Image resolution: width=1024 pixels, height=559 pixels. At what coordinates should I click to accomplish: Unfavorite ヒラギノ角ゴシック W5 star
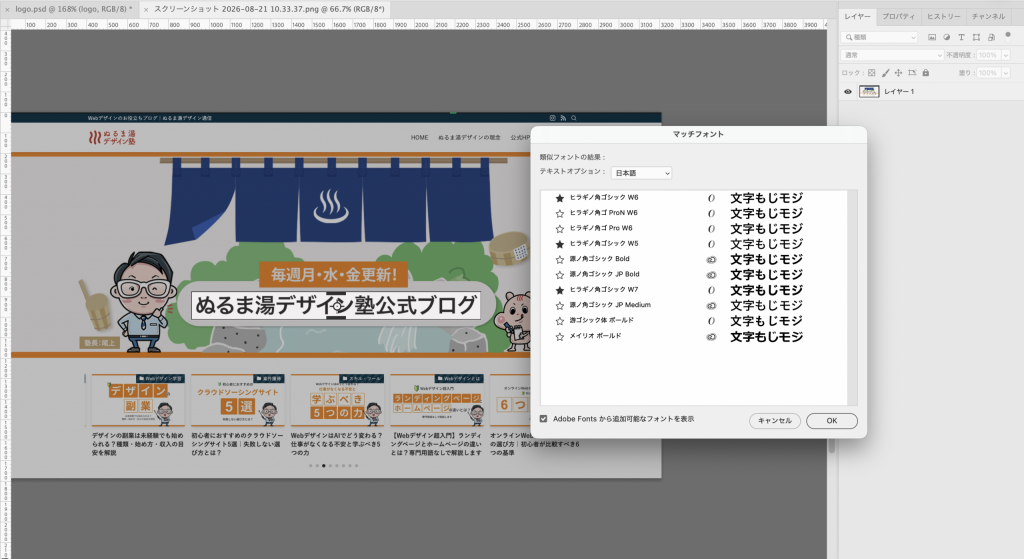coord(559,244)
